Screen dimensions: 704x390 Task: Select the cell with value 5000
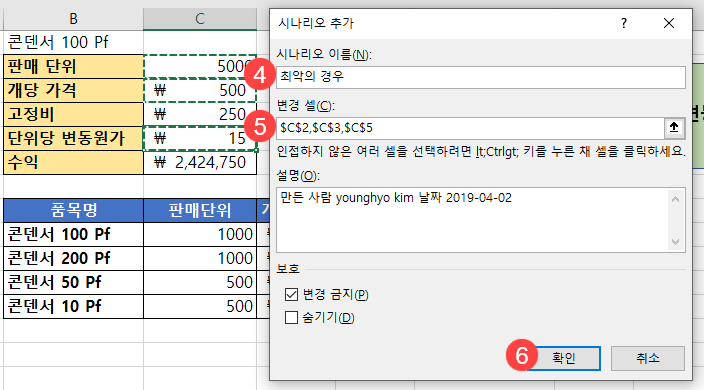pyautogui.click(x=200, y=66)
